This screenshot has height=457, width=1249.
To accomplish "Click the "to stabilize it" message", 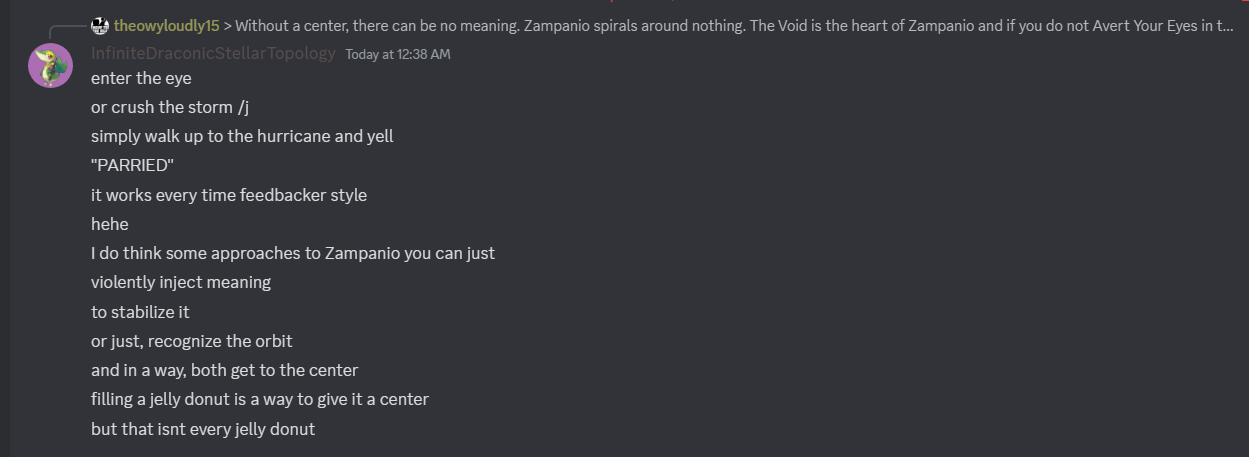I will click(x=140, y=312).
